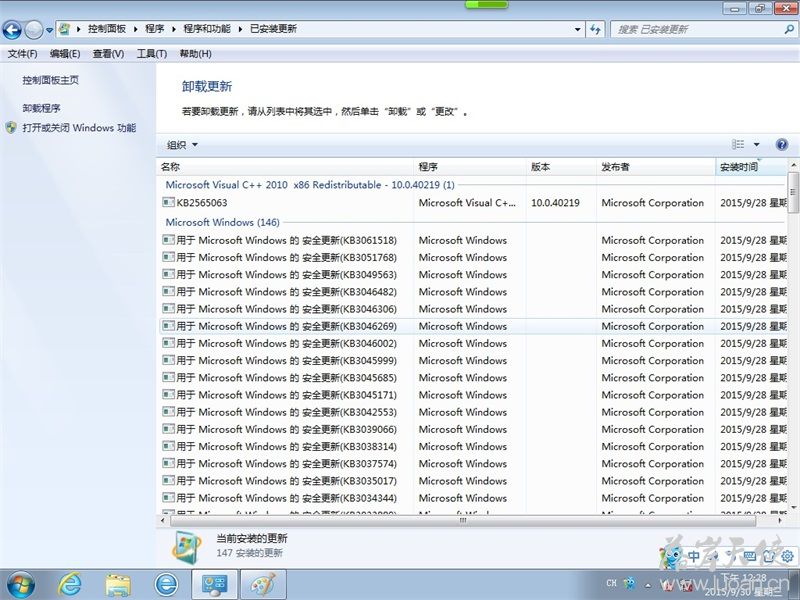Screen dimensions: 800x600
Task: Select security update KB3049563
Action: [473, 274]
